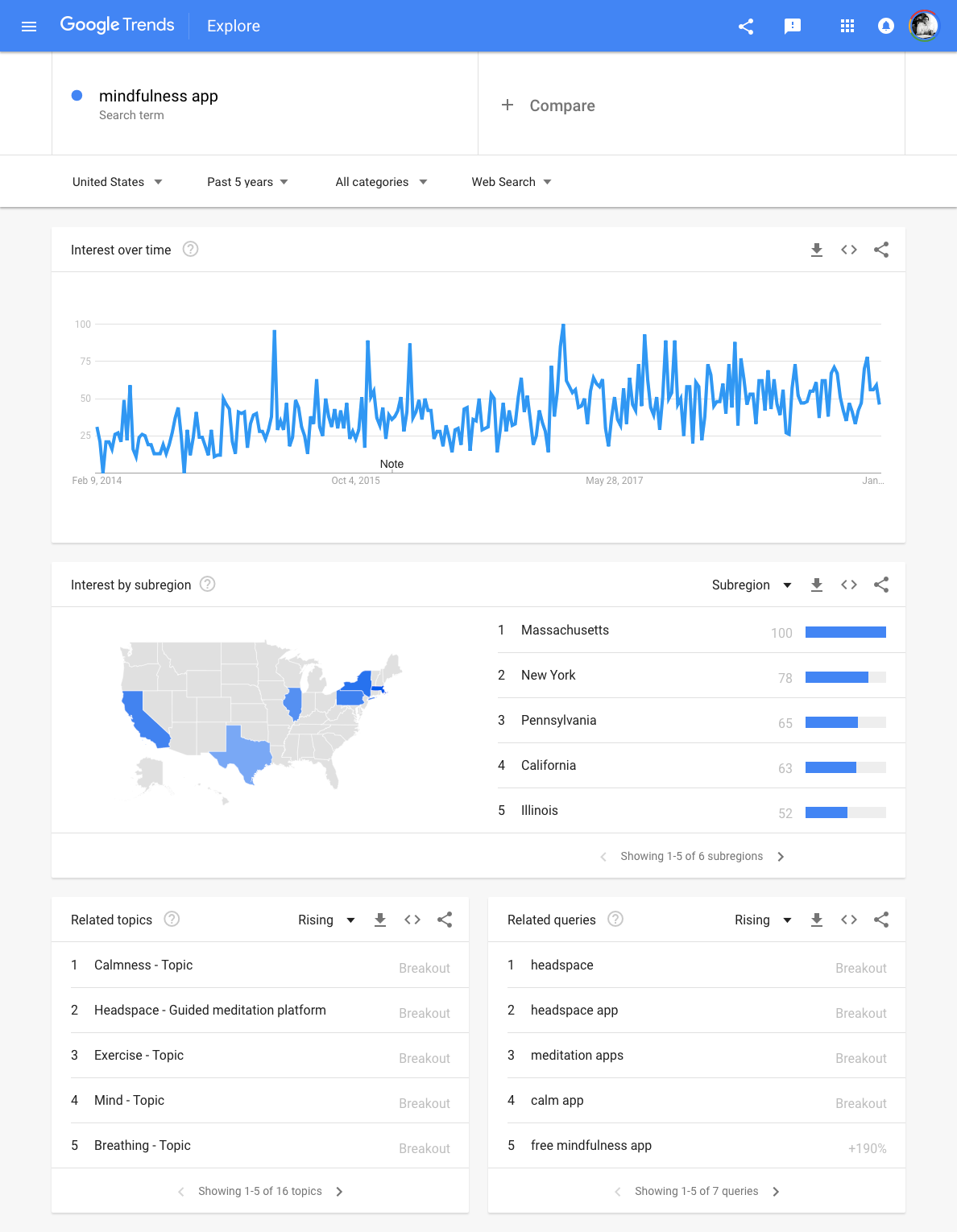Open help for Related topics
The image size is (957, 1232).
click(x=172, y=919)
